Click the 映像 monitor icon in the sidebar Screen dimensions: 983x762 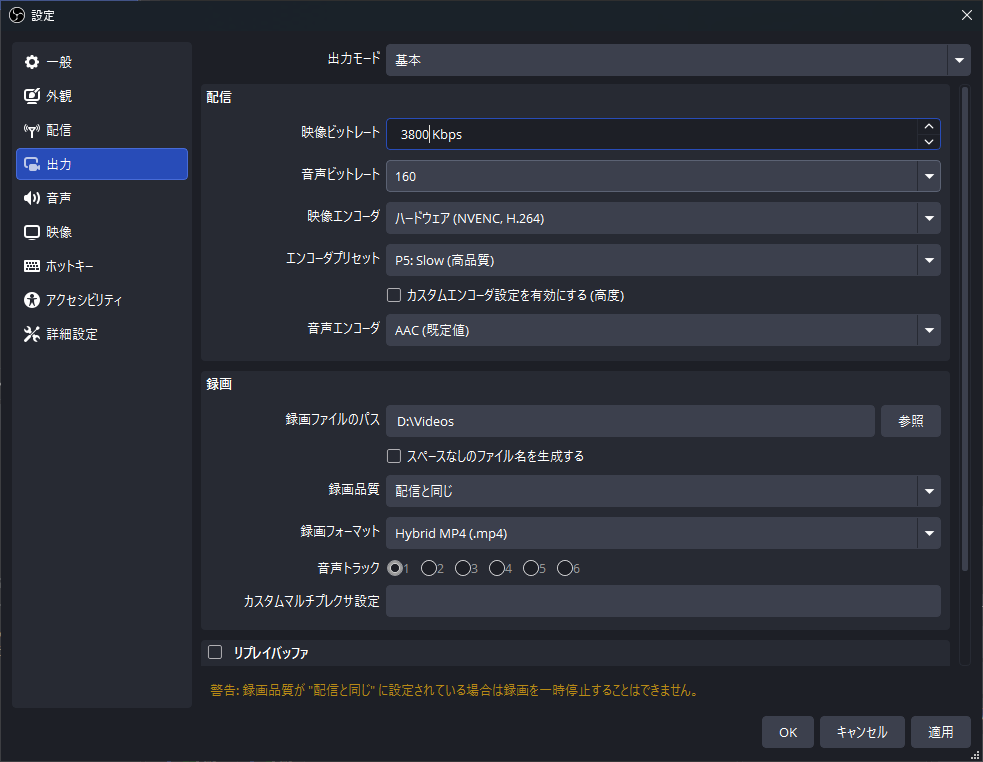(31, 233)
